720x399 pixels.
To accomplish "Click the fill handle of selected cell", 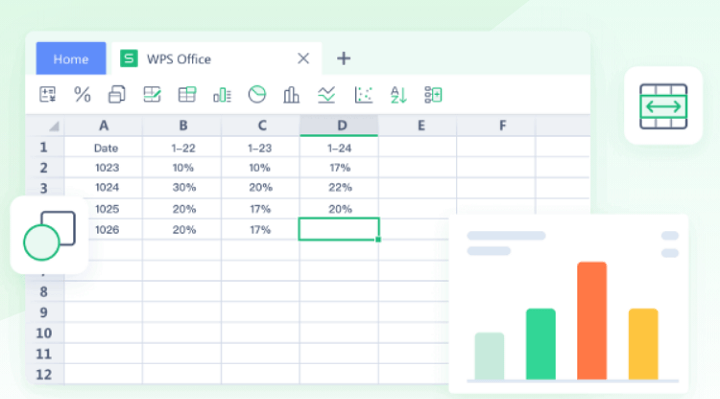I will 378,239.
